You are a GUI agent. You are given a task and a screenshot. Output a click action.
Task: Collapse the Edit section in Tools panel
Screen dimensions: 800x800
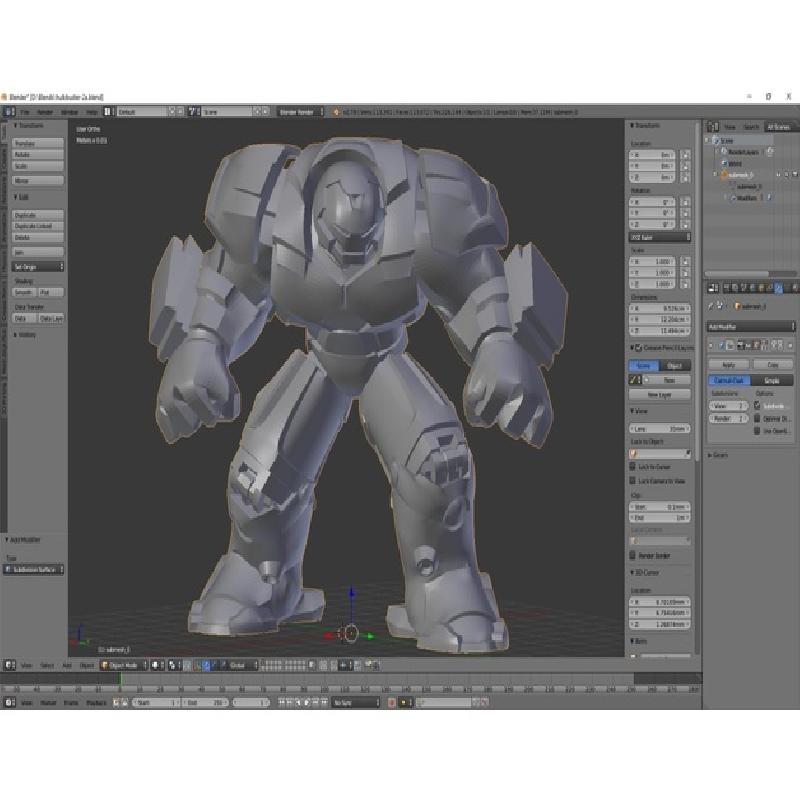(21, 197)
